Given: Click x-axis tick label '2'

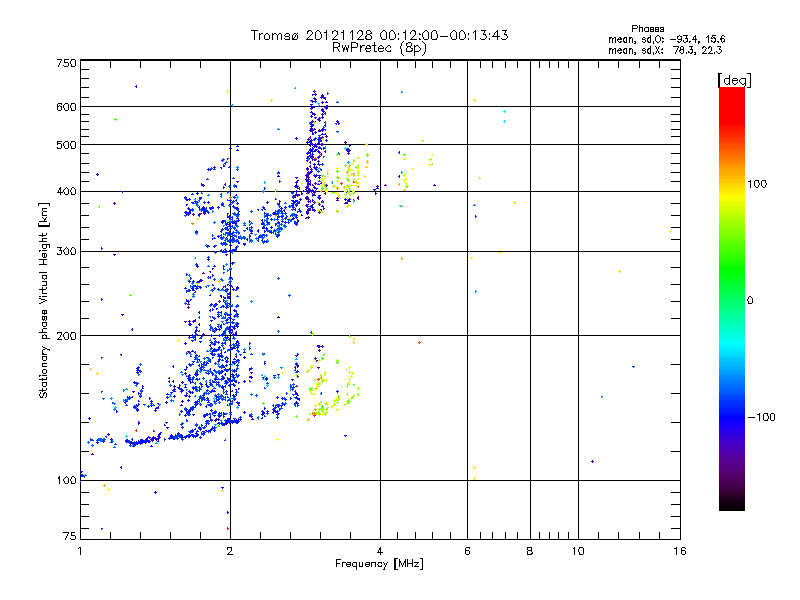Looking at the screenshot, I should (230, 551).
